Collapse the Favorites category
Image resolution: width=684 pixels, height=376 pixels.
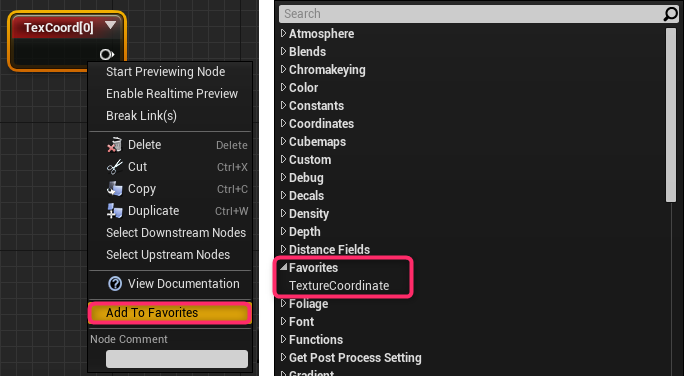pos(284,267)
